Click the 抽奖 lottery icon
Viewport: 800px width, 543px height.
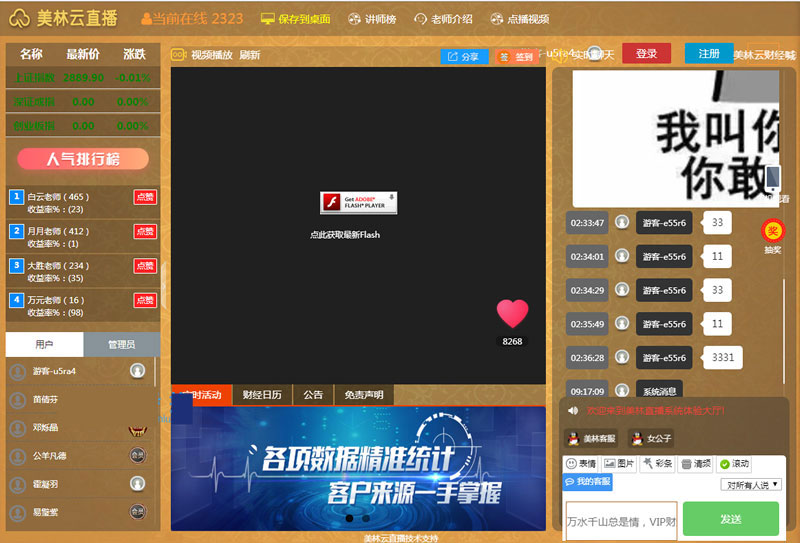pyautogui.click(x=772, y=232)
